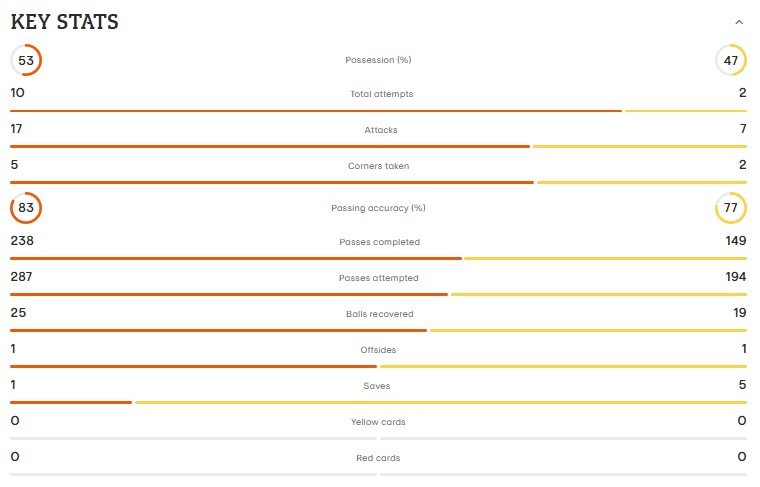Click the orange Balls recovered bar
This screenshot has width=760, height=487.
click(218, 330)
